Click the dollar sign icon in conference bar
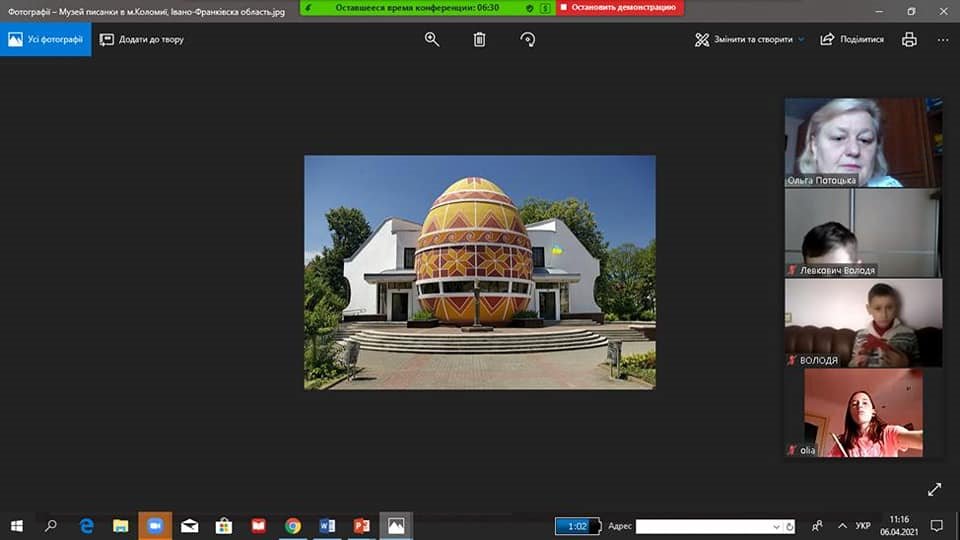 tap(544, 8)
